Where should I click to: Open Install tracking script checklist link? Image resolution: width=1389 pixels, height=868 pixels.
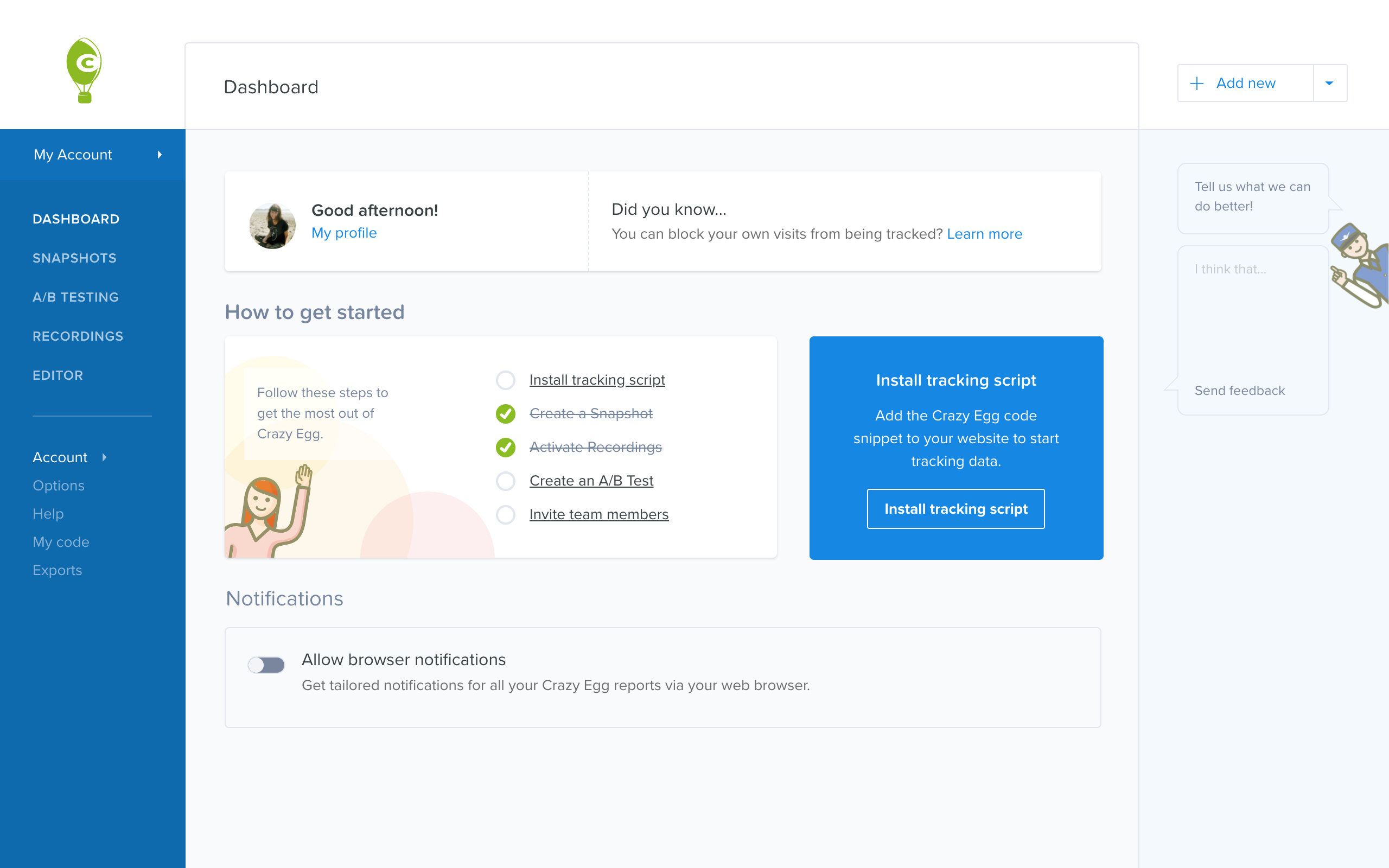[x=597, y=380]
